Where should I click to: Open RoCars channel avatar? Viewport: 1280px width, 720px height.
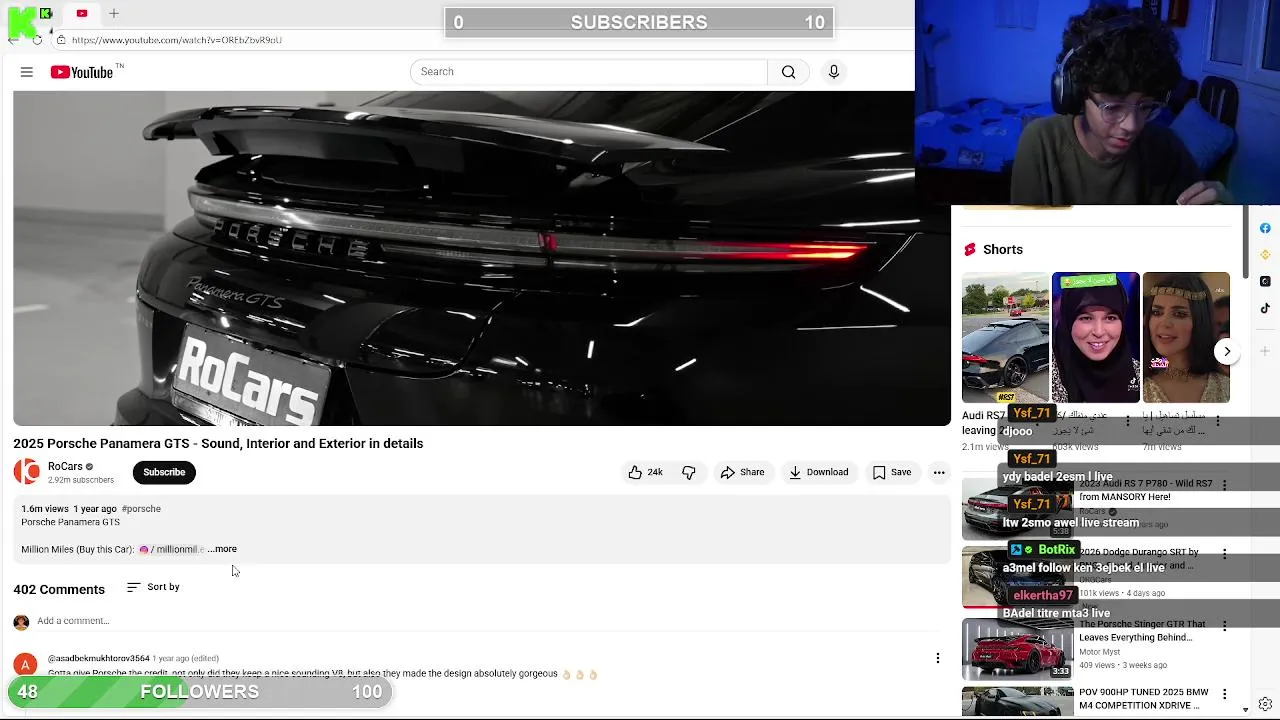point(27,472)
